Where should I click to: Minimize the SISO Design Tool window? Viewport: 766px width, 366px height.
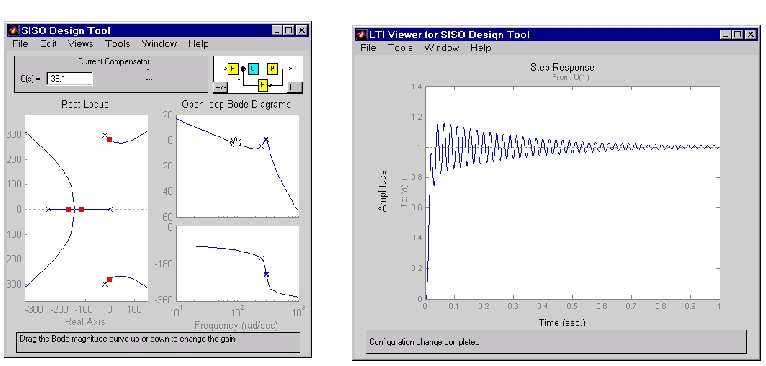pyautogui.click(x=277, y=30)
